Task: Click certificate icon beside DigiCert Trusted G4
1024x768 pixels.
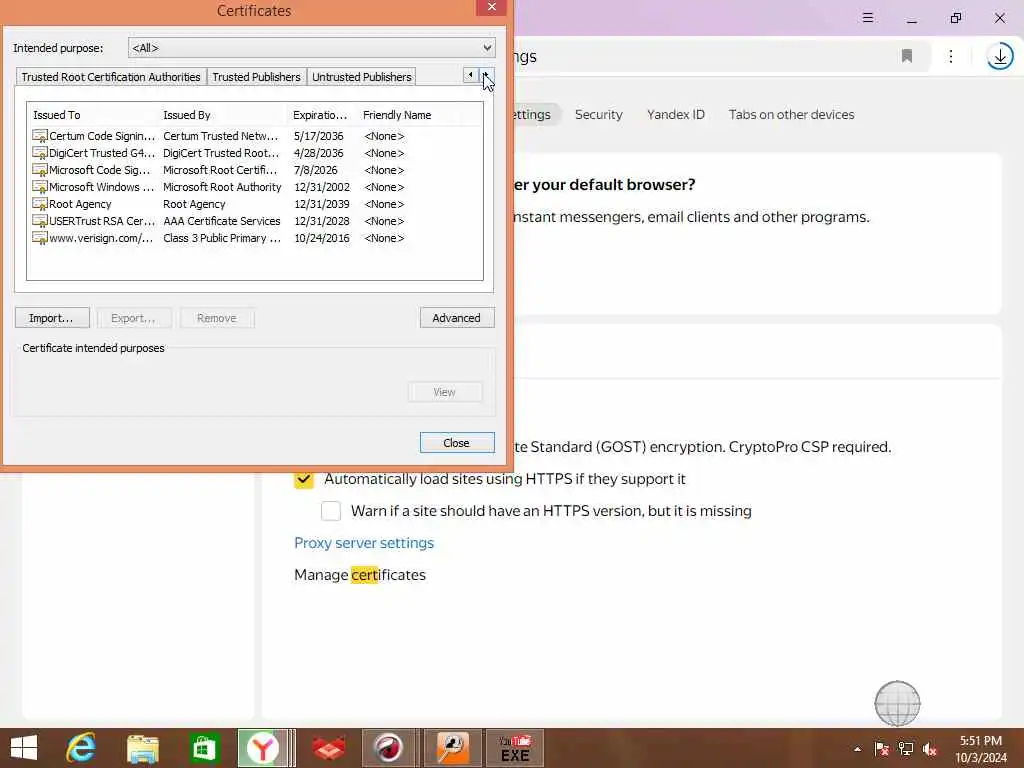Action: click(40, 153)
